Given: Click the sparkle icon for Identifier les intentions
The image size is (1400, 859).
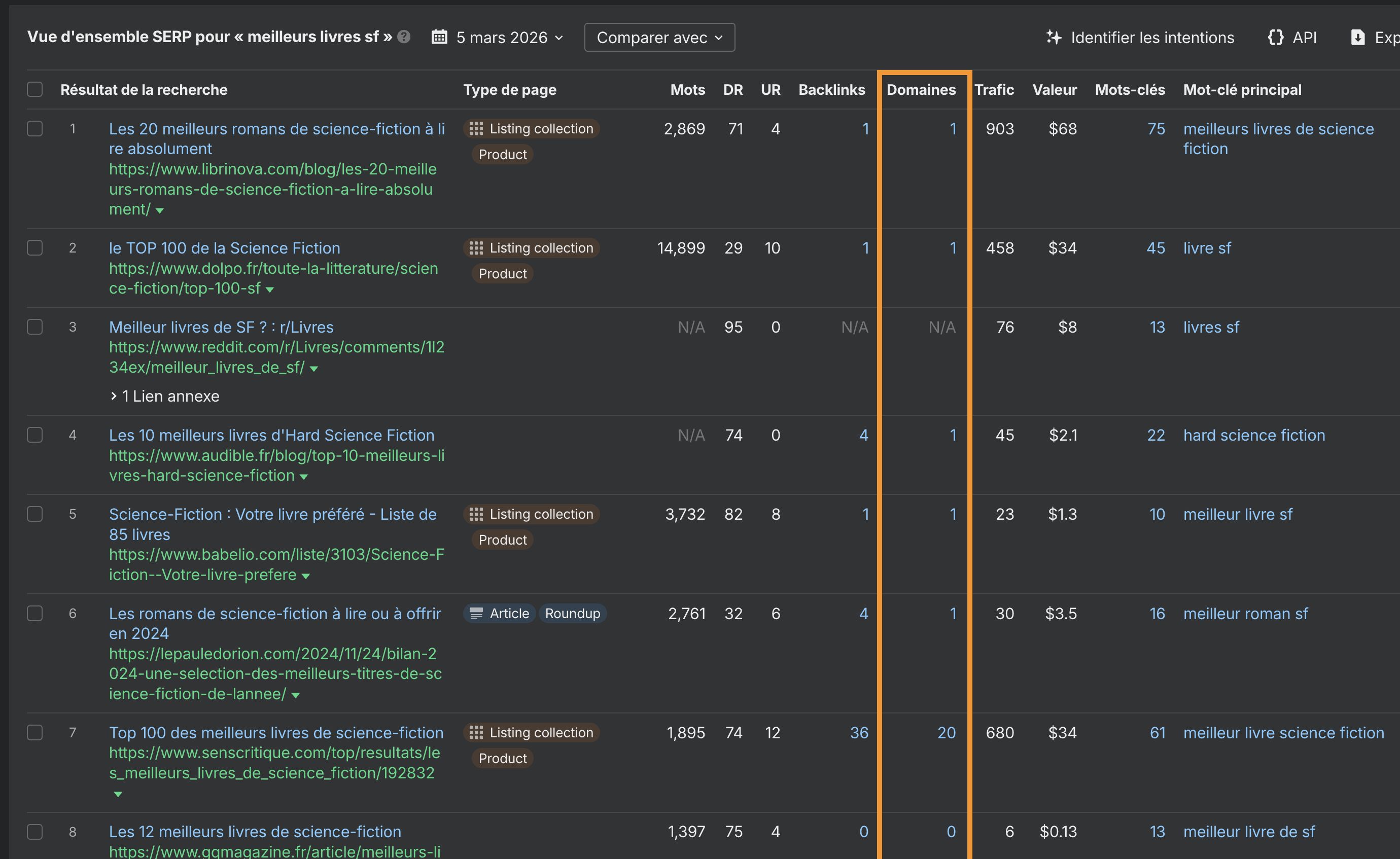Looking at the screenshot, I should pyautogui.click(x=1054, y=37).
